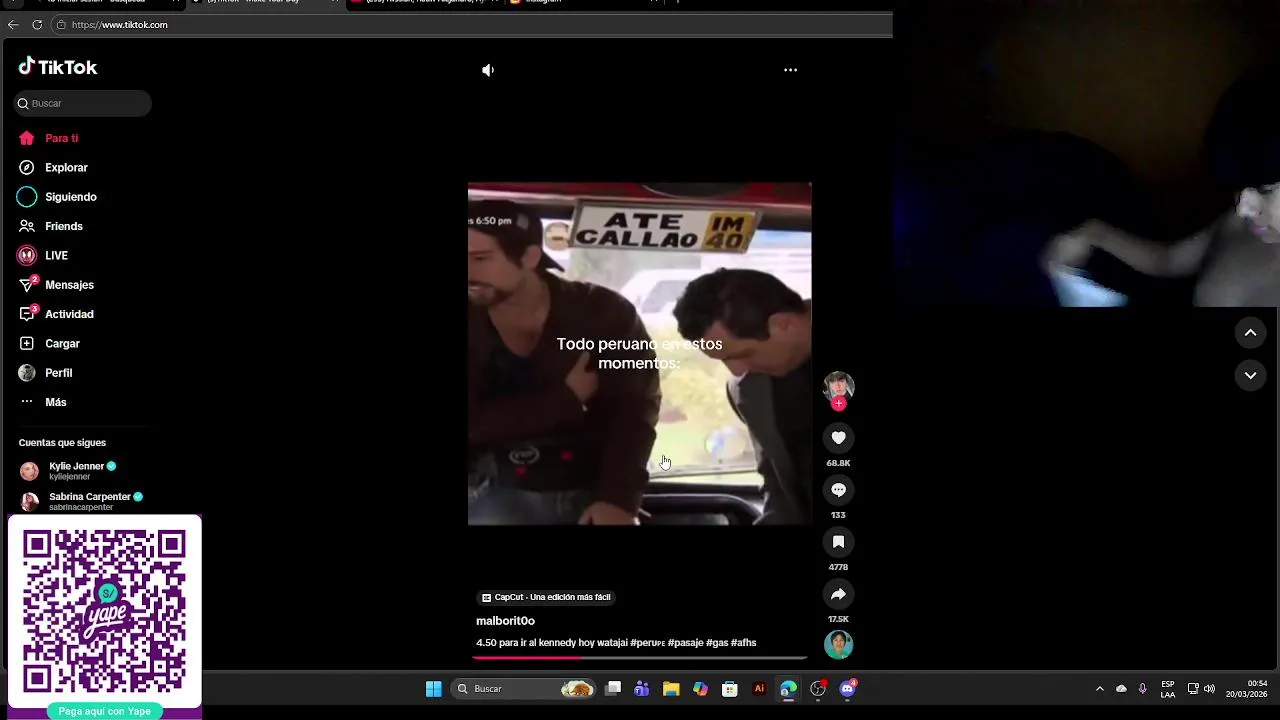Click the #peru hashtag in the caption
This screenshot has height=720, width=1280.
tap(647, 643)
